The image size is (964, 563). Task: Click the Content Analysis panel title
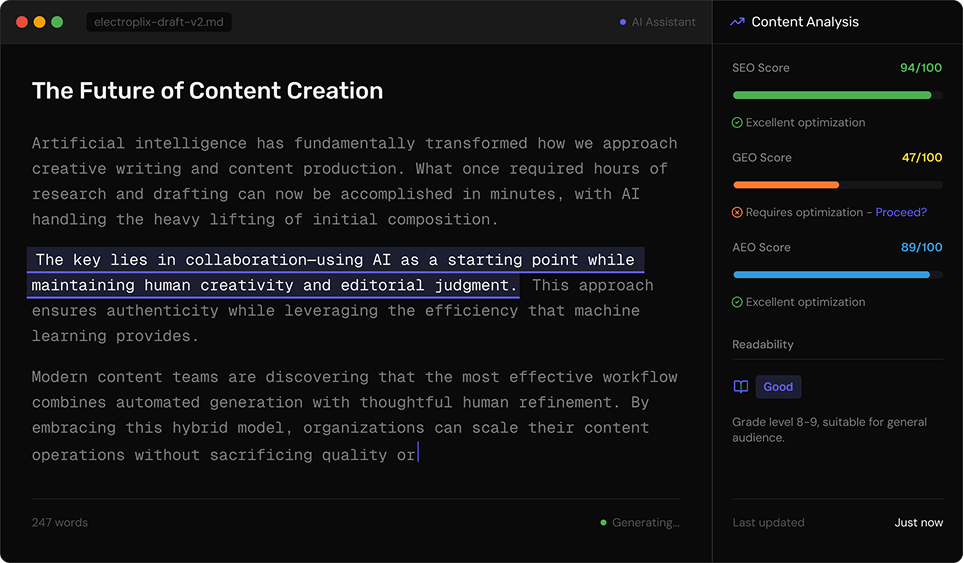(x=805, y=22)
